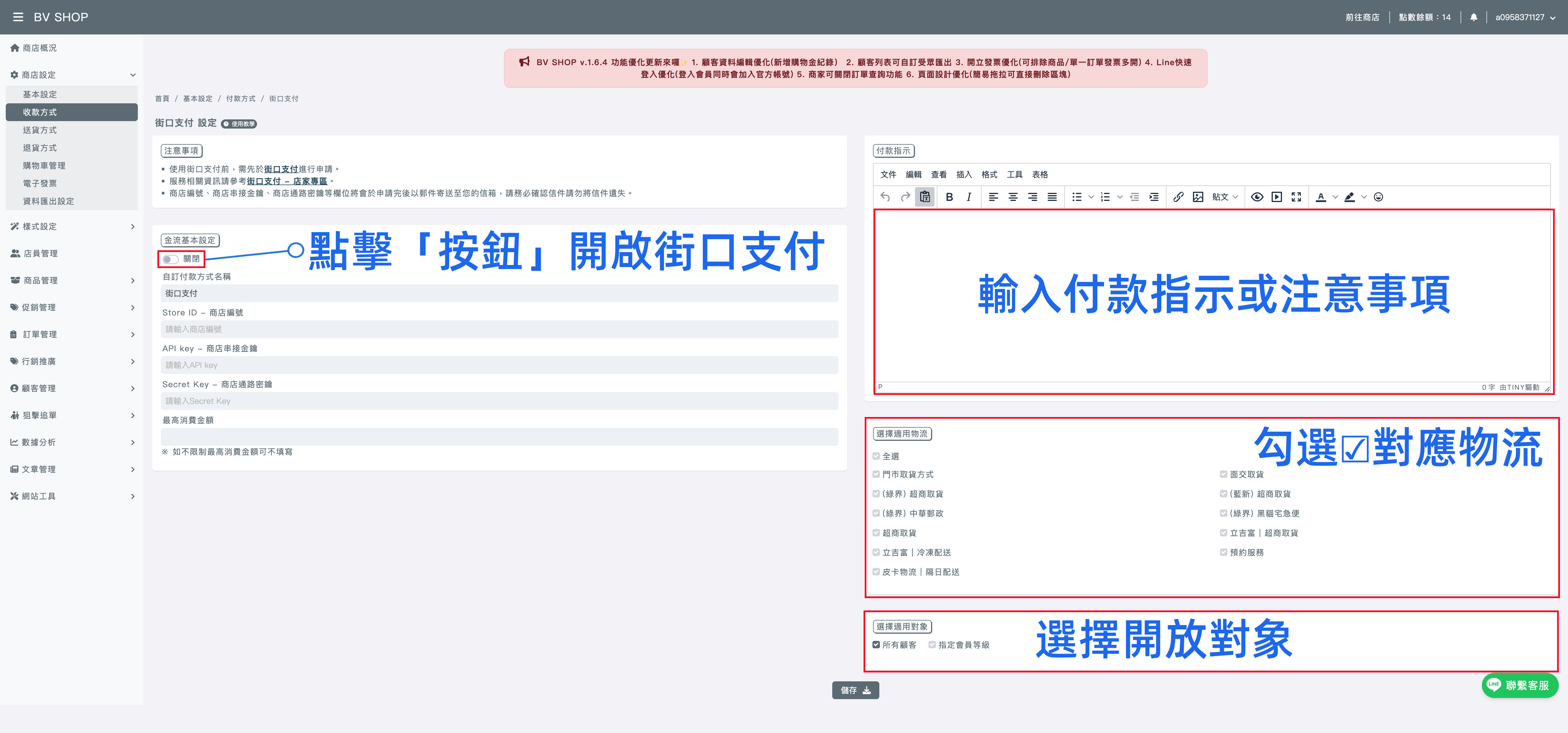The height and width of the screenshot is (733, 1568).
Task: Expand the 商品管理 sidebar section
Action: [x=72, y=280]
